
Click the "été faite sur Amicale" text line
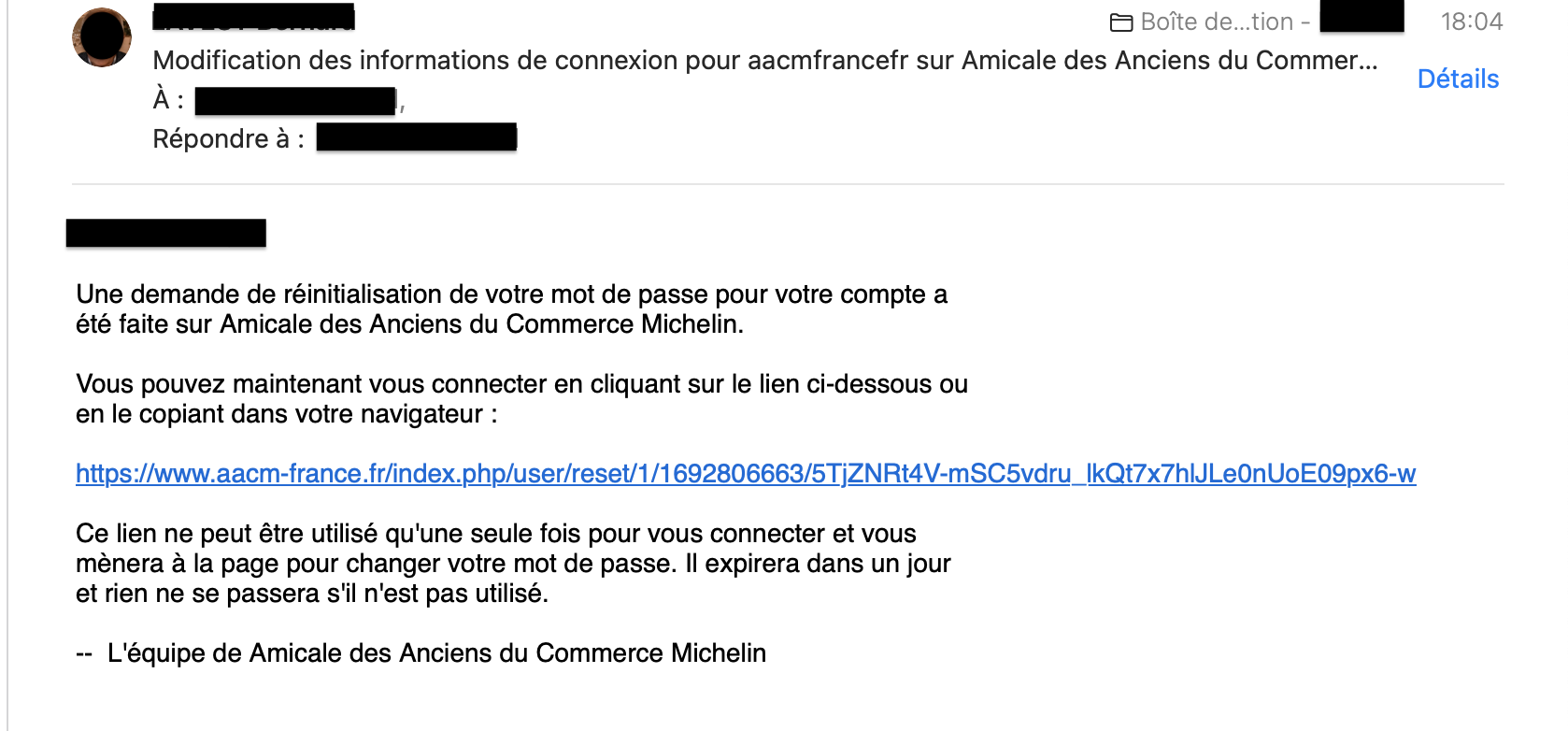pos(409,324)
